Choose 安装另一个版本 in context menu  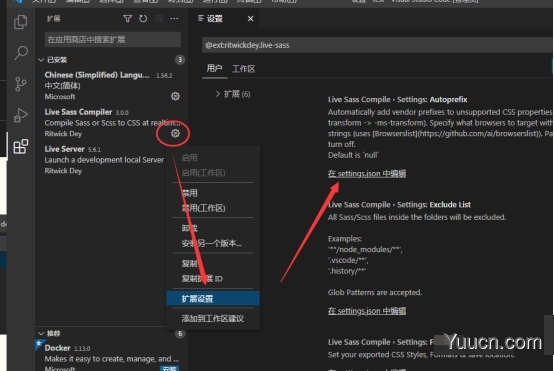pyautogui.click(x=213, y=243)
